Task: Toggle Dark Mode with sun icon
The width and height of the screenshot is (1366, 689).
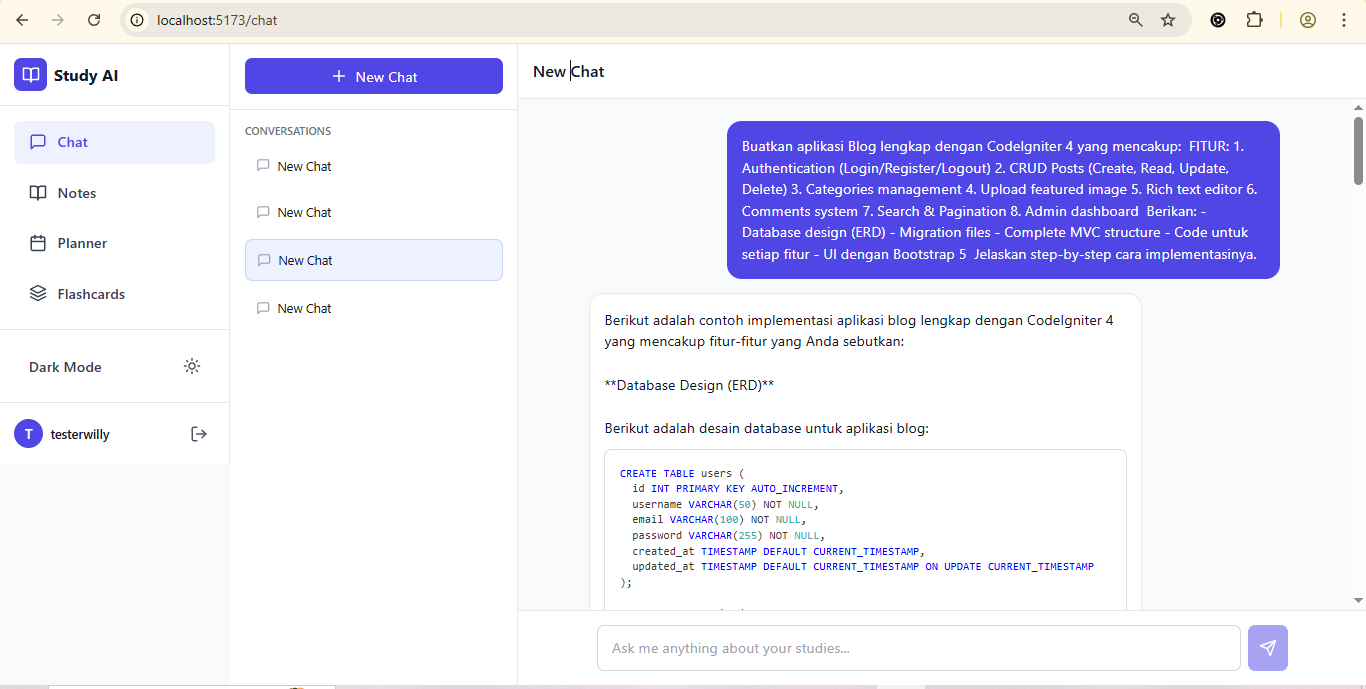Action: pos(192,366)
